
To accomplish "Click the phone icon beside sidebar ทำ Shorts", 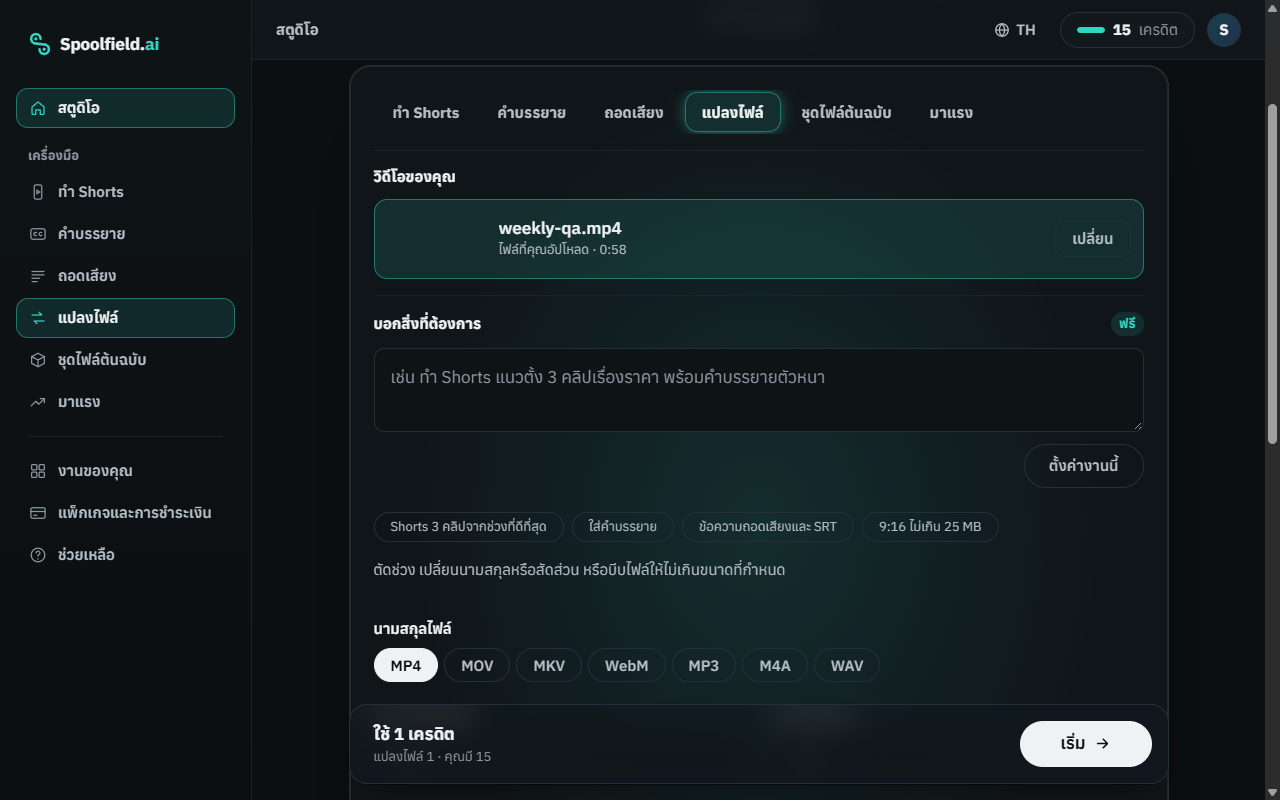I will (38, 192).
